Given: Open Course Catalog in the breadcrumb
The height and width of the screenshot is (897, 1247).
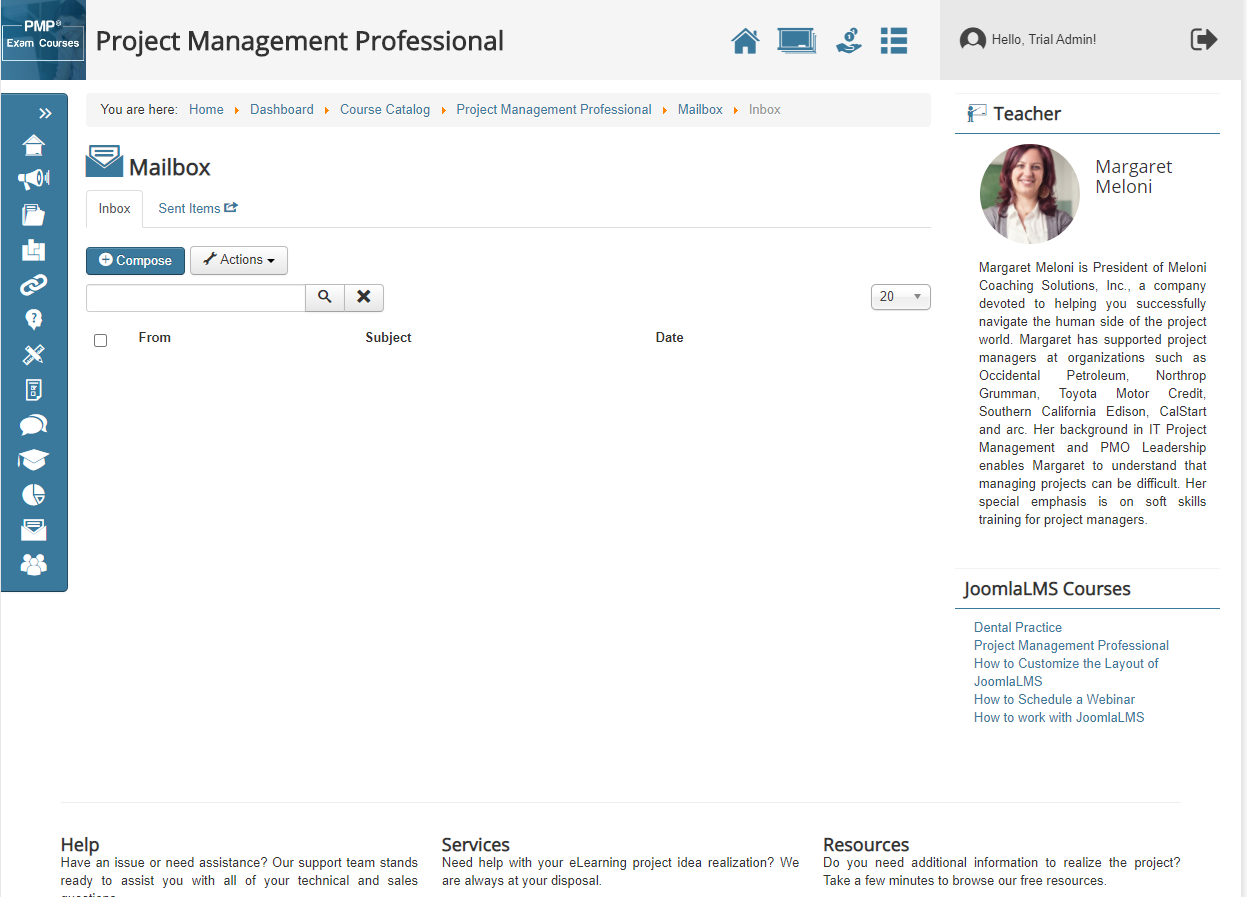Looking at the screenshot, I should click(385, 110).
